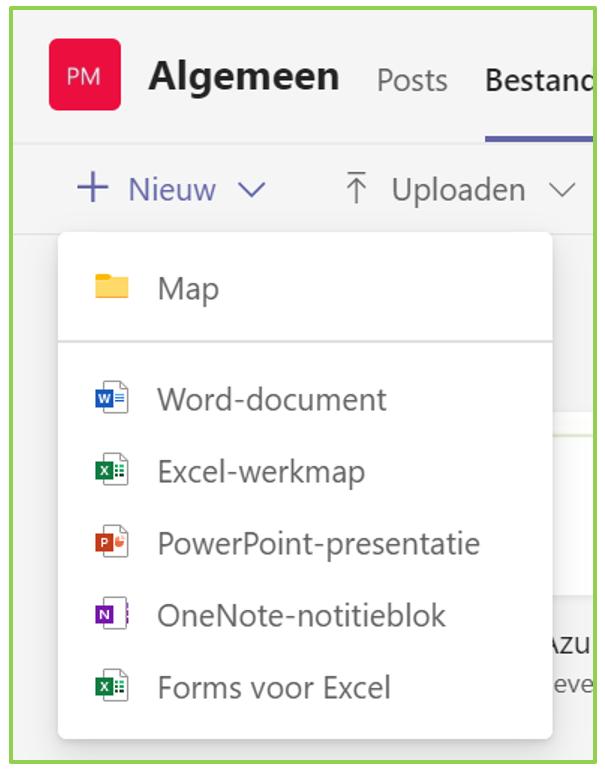Click the red PM team avatar
The height and width of the screenshot is (773, 605).
pos(85,74)
